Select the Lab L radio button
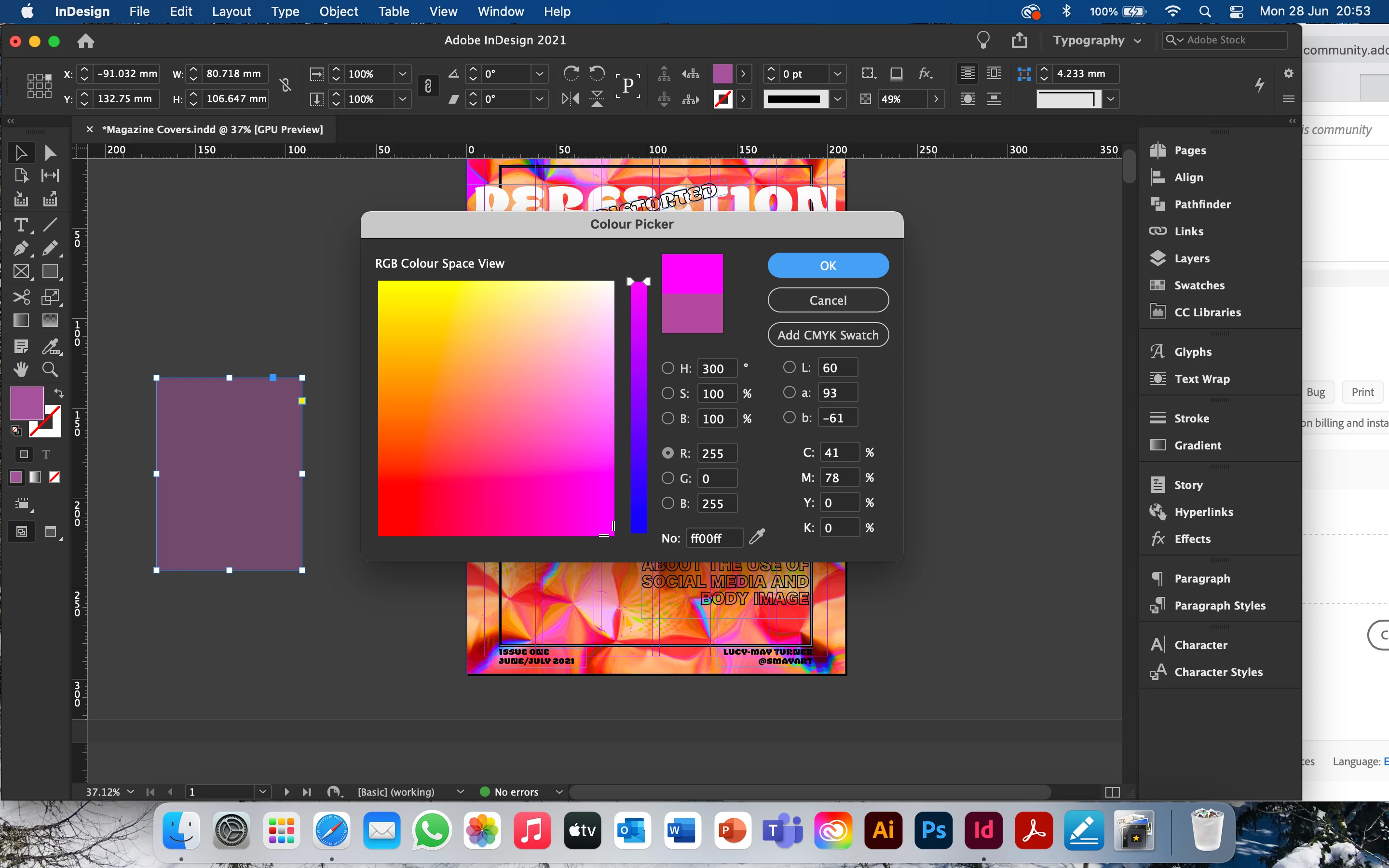This screenshot has height=868, width=1389. (789, 367)
